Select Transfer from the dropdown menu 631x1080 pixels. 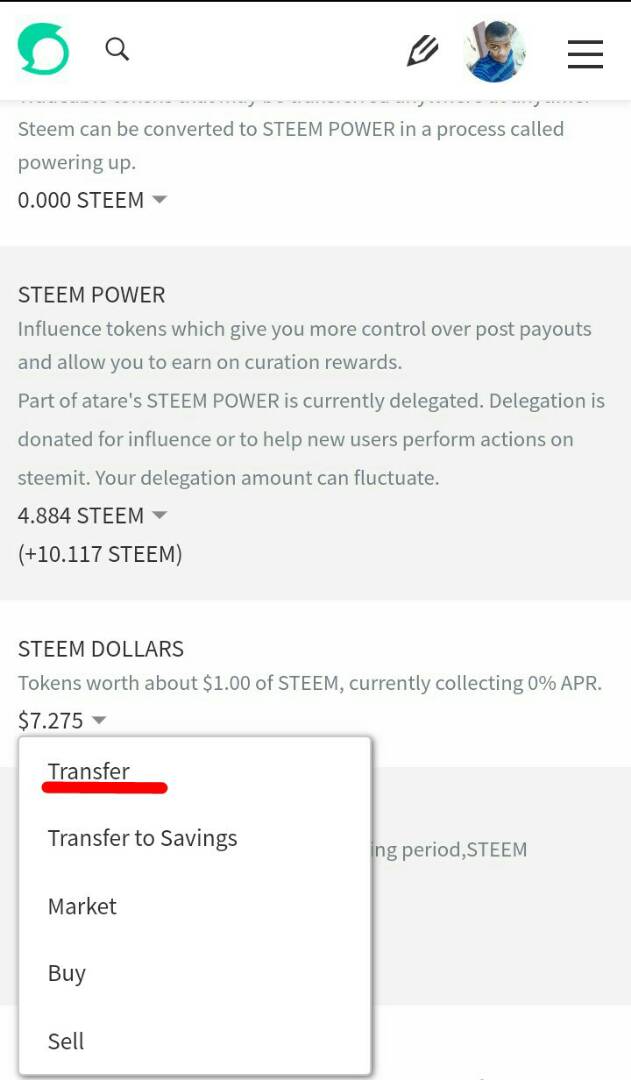click(x=89, y=771)
